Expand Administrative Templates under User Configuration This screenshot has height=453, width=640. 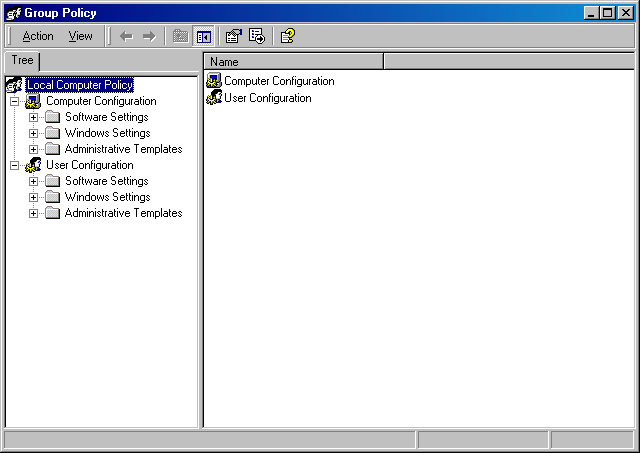tap(33, 213)
